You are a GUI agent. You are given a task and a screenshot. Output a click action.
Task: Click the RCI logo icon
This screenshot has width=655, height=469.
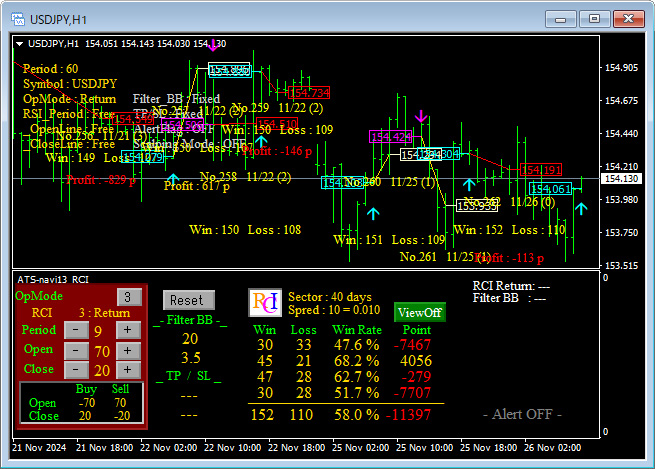265,303
